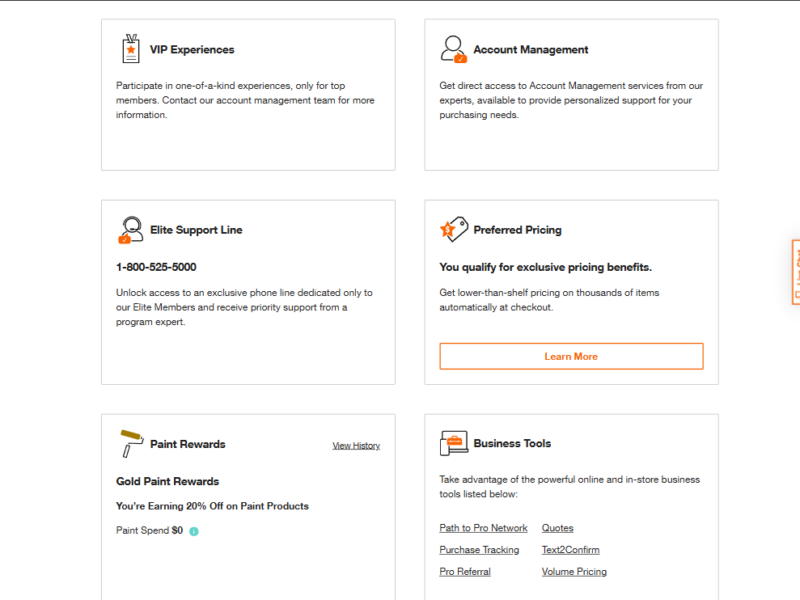The width and height of the screenshot is (800, 600).
Task: Open the Purchase Tracking link
Action: coord(479,550)
